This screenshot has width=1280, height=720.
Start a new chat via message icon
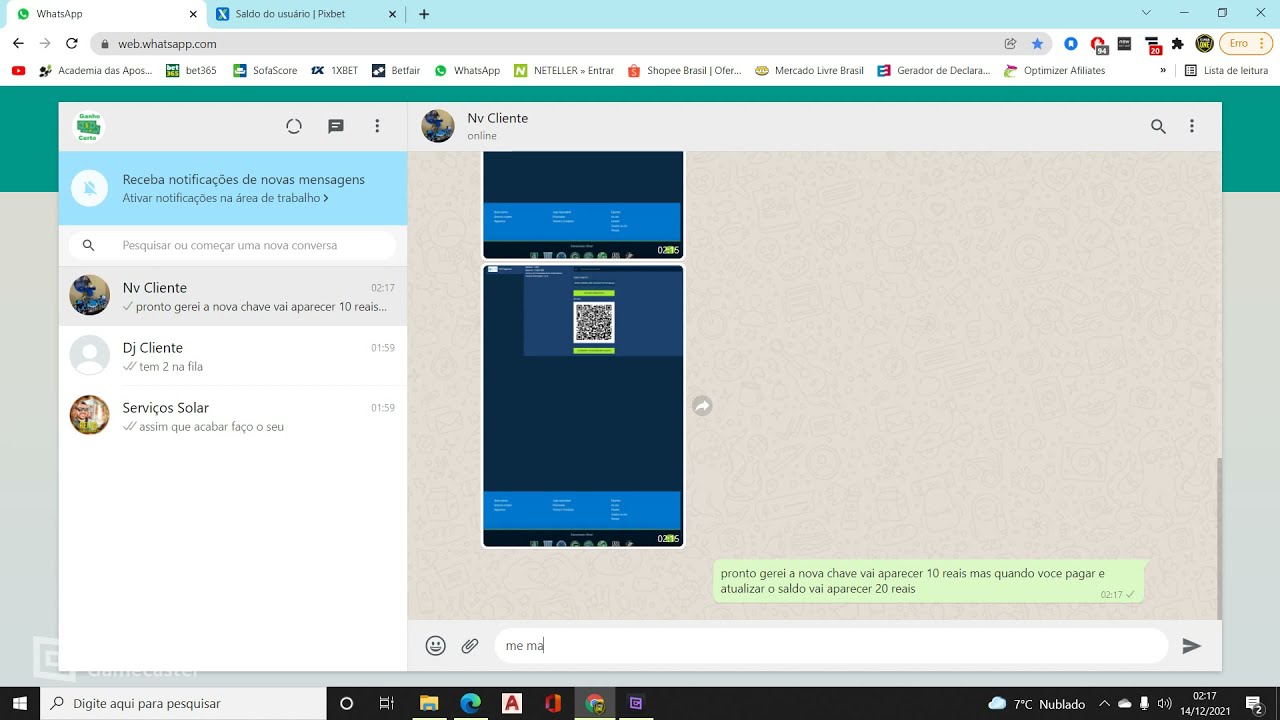pyautogui.click(x=336, y=126)
